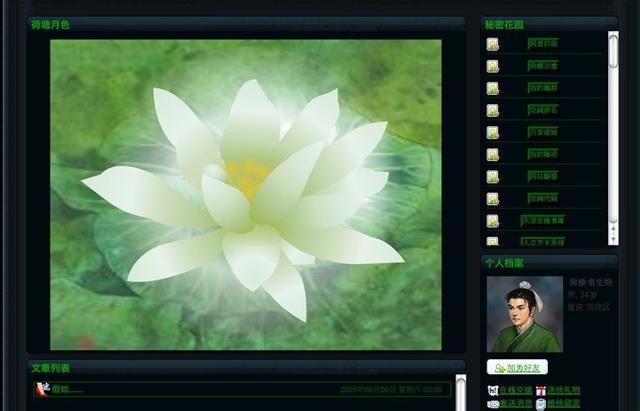Image resolution: width=640 pixels, height=411 pixels.
Task: Click the sixth icon in the 秘密花园 list
Action: pos(492,155)
